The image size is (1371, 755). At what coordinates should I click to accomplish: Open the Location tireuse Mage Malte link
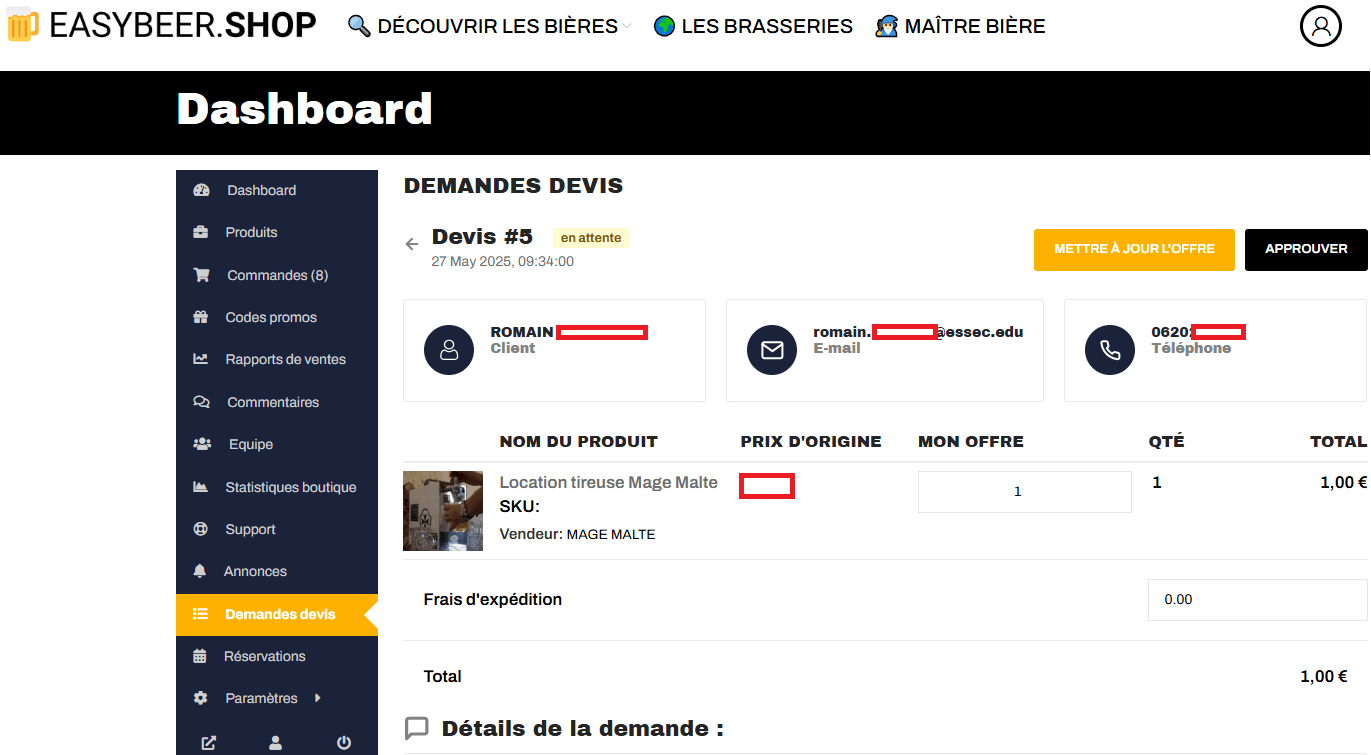tap(608, 482)
